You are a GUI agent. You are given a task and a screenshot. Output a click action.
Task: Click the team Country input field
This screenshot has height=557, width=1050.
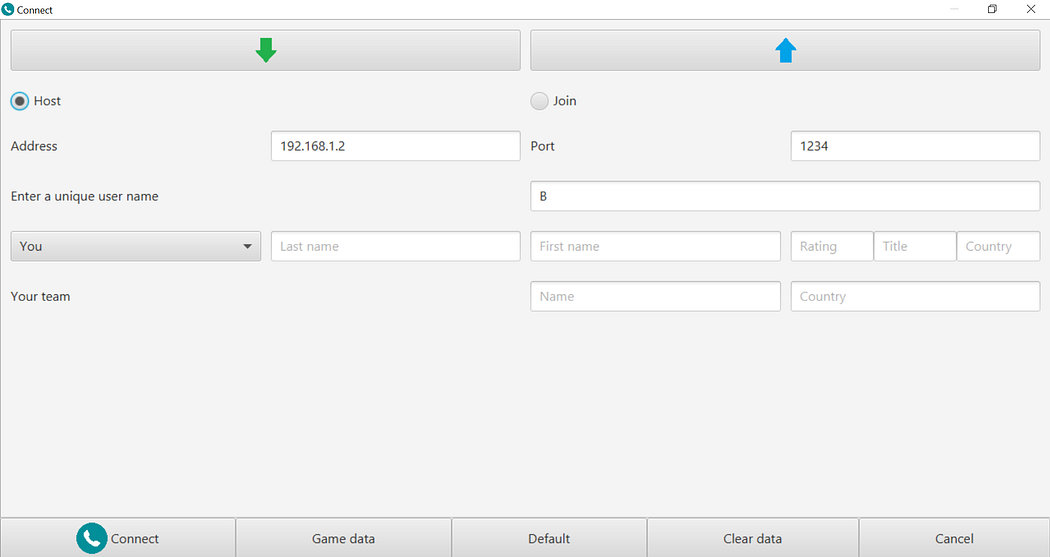[x=915, y=297]
